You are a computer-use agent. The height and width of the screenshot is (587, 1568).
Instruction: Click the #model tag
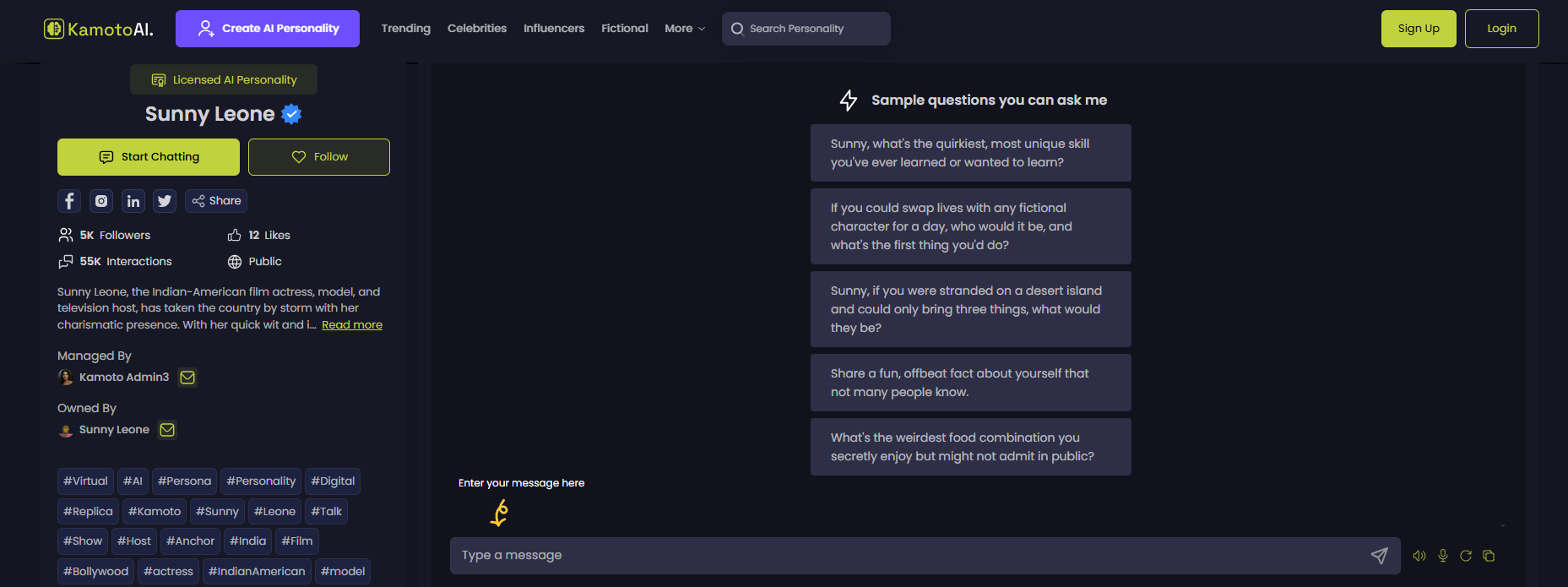[343, 572]
